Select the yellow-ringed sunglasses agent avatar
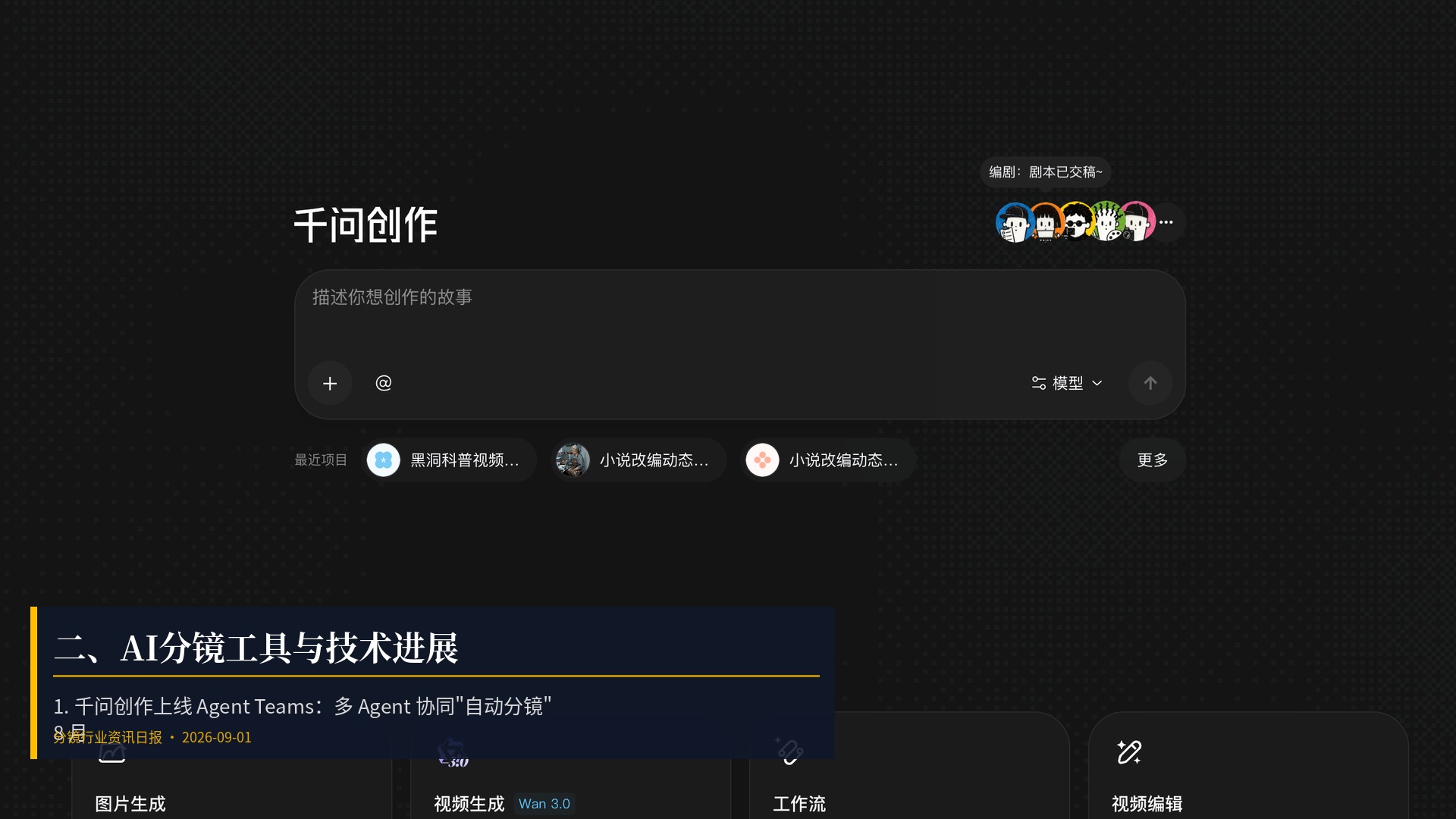This screenshot has height=819, width=1456. (x=1075, y=222)
